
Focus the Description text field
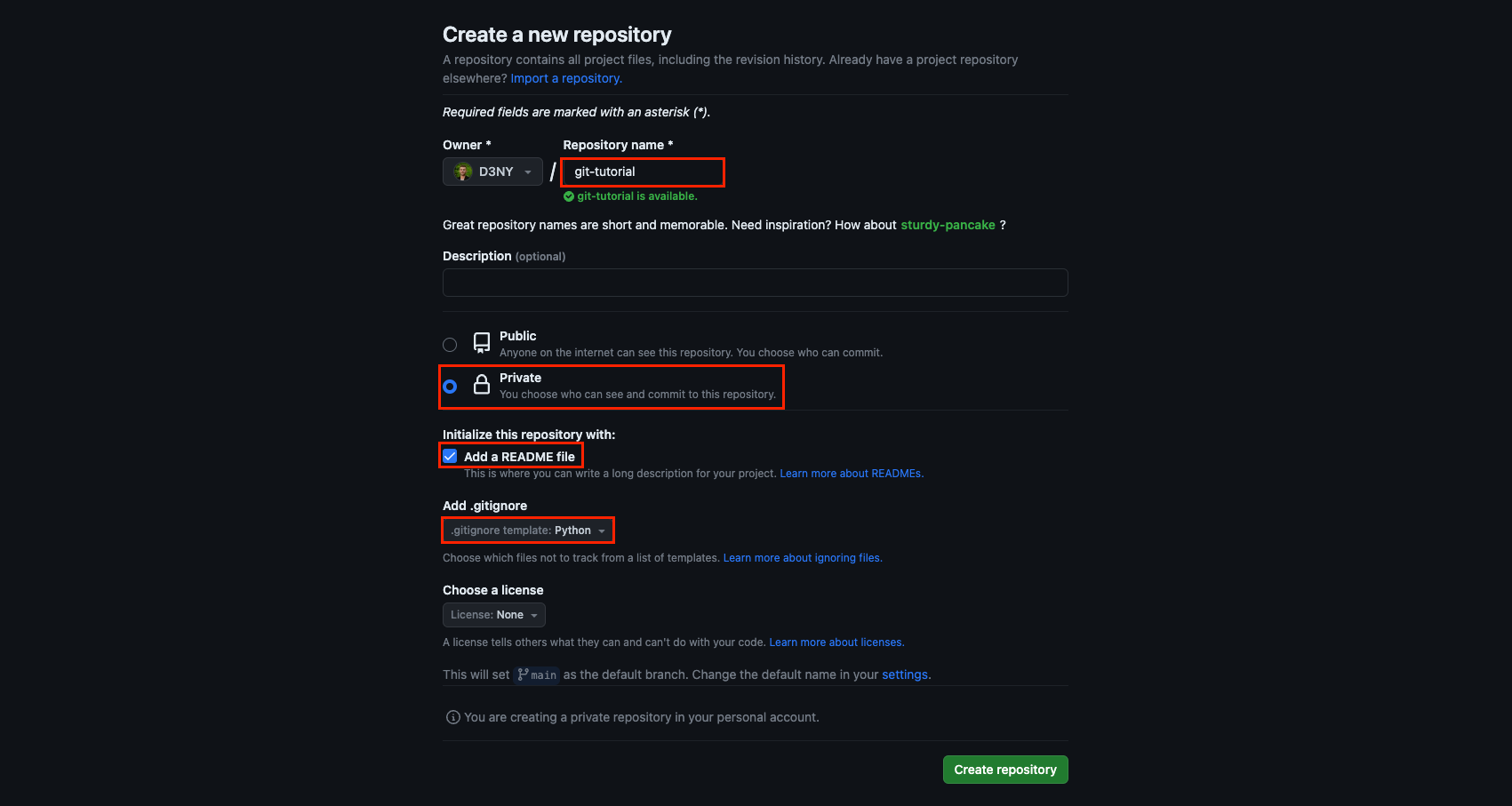click(x=755, y=283)
